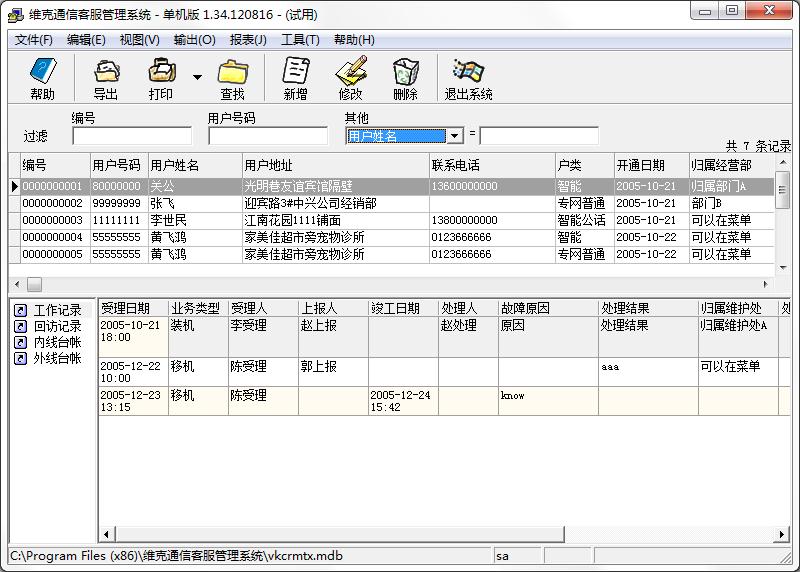This screenshot has height=572, width=800.
Task: Click the 退出系统 exit icon
Action: tap(468, 71)
